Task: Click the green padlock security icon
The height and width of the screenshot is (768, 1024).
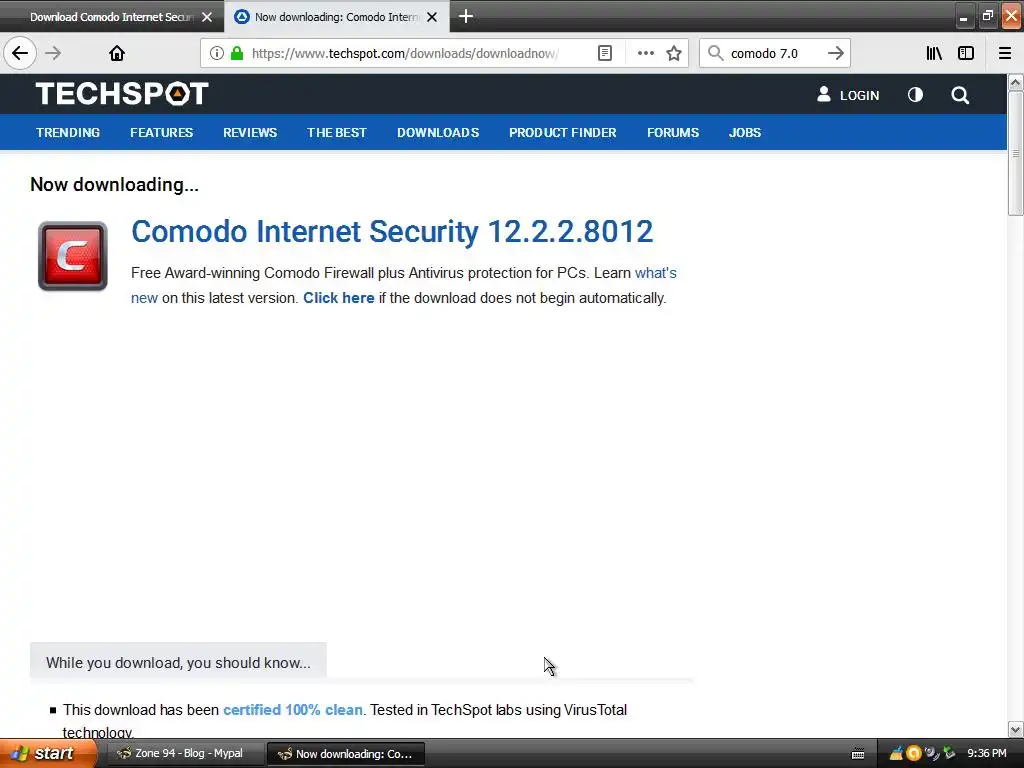Action: pos(237,53)
